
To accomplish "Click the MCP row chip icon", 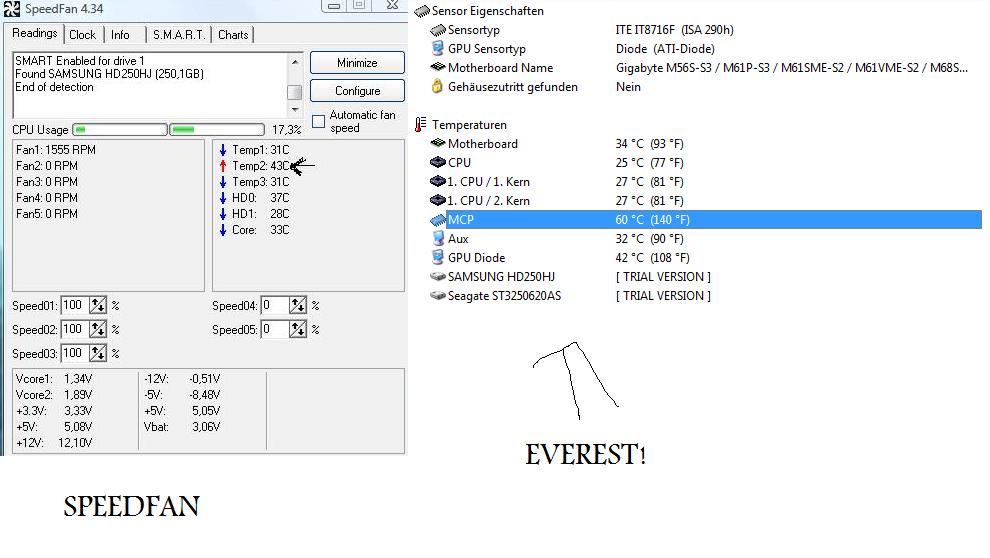I will tap(438, 220).
